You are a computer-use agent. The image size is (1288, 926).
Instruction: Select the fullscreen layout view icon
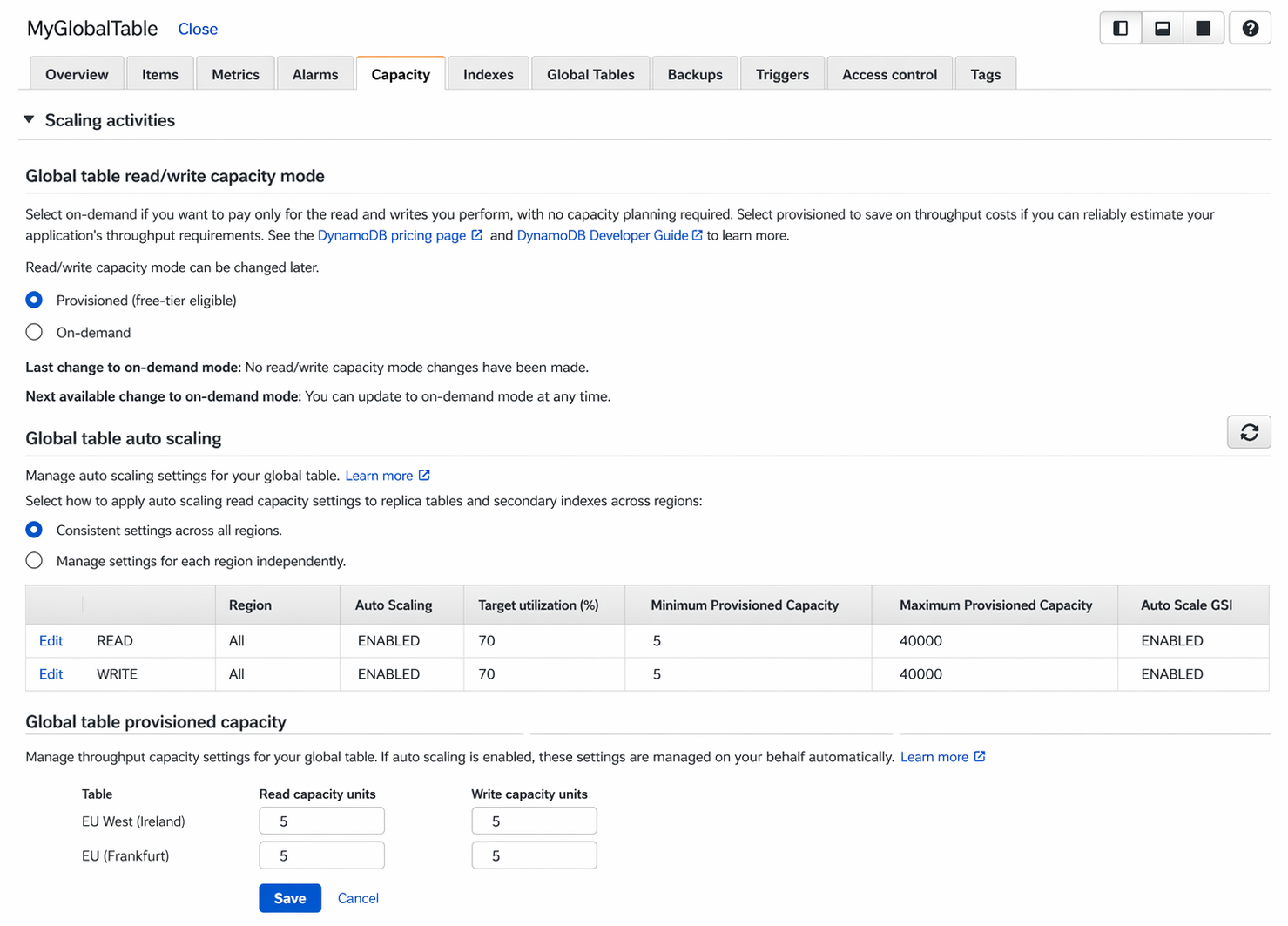click(1204, 27)
